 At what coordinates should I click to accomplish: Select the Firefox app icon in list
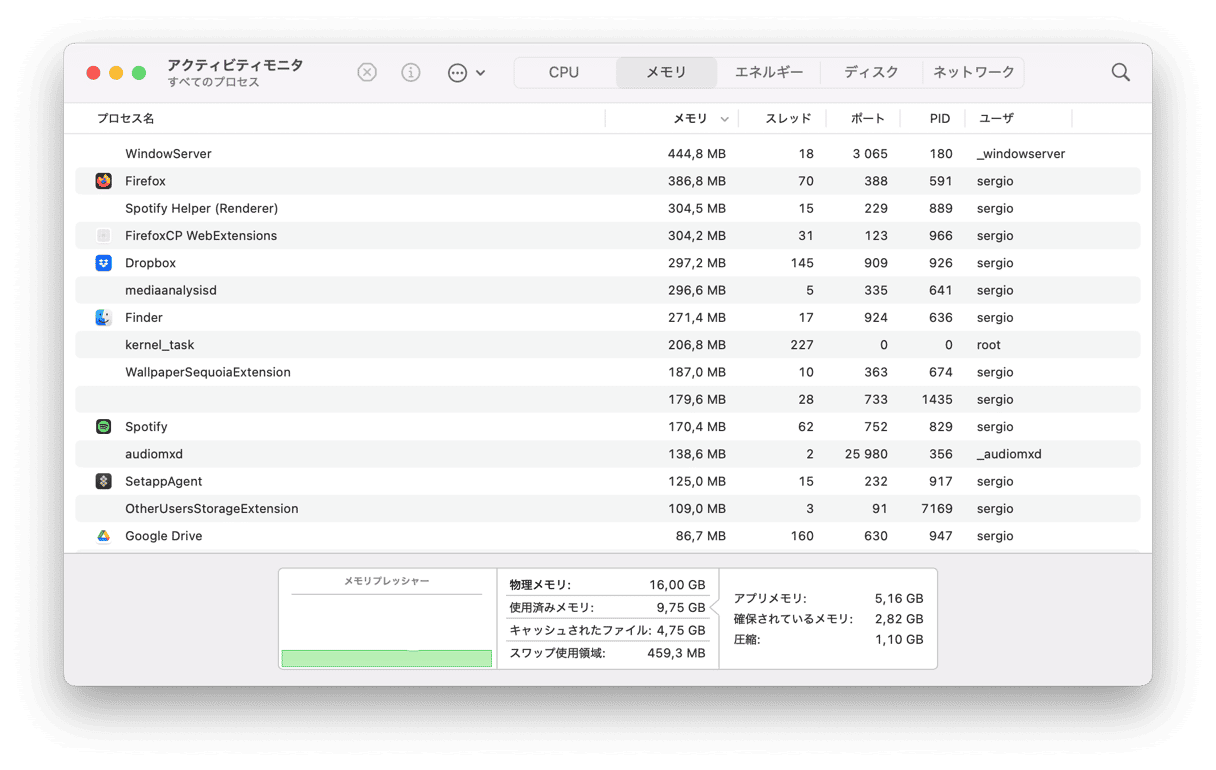(x=104, y=181)
